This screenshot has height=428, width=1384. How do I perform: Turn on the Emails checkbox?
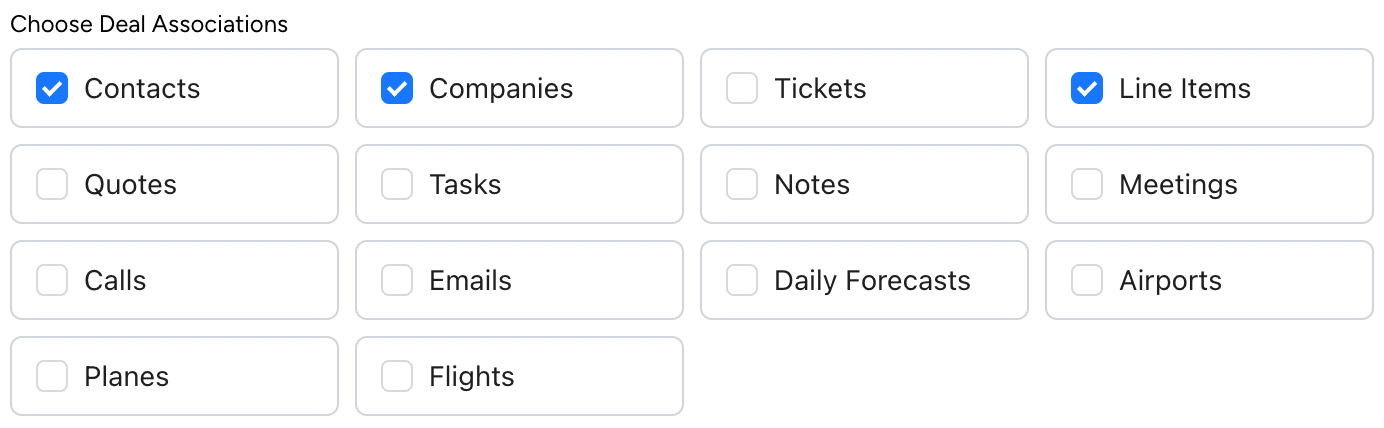[x=397, y=280]
